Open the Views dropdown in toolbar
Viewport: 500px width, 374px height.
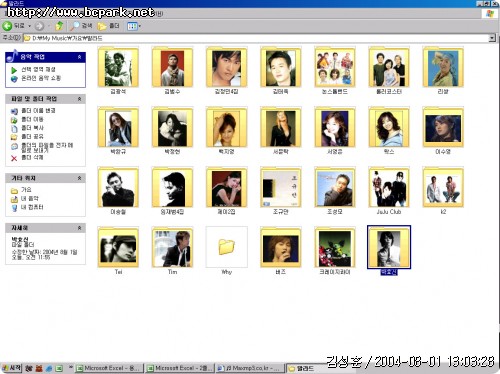tap(134, 26)
